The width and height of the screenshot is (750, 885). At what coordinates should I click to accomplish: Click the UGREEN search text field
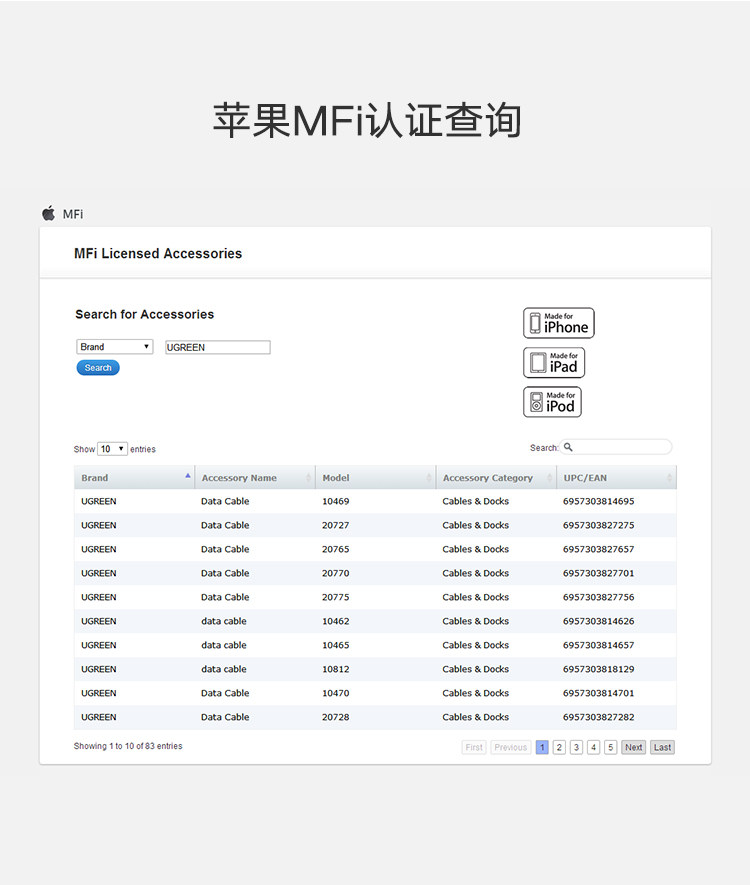(x=217, y=347)
